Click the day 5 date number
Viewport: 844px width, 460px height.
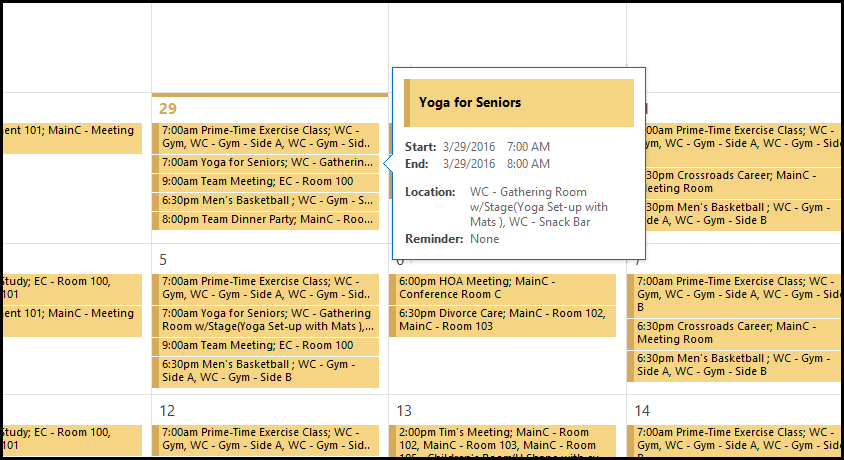click(164, 260)
